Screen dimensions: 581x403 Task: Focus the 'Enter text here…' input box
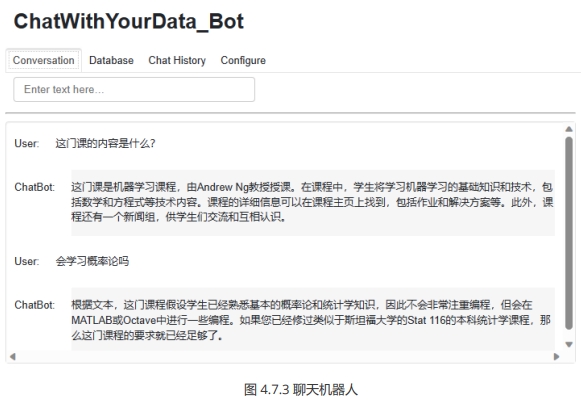point(134,89)
